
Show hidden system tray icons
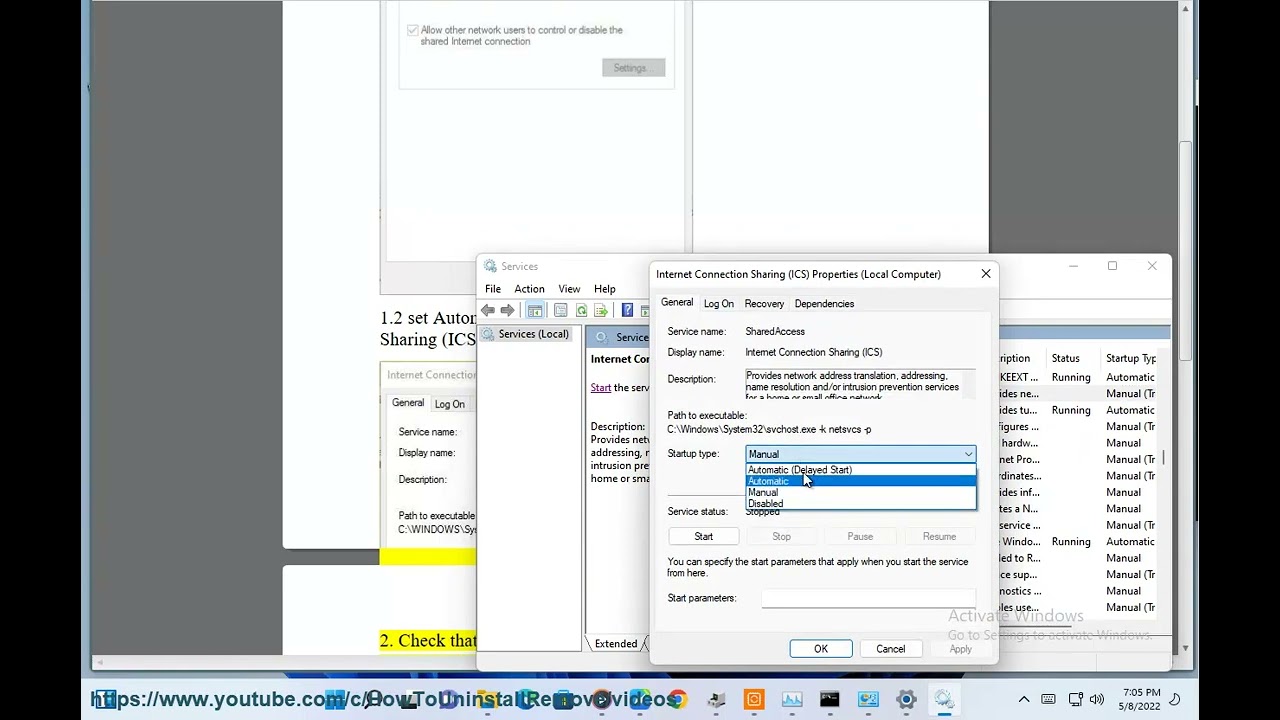(x=1024, y=700)
